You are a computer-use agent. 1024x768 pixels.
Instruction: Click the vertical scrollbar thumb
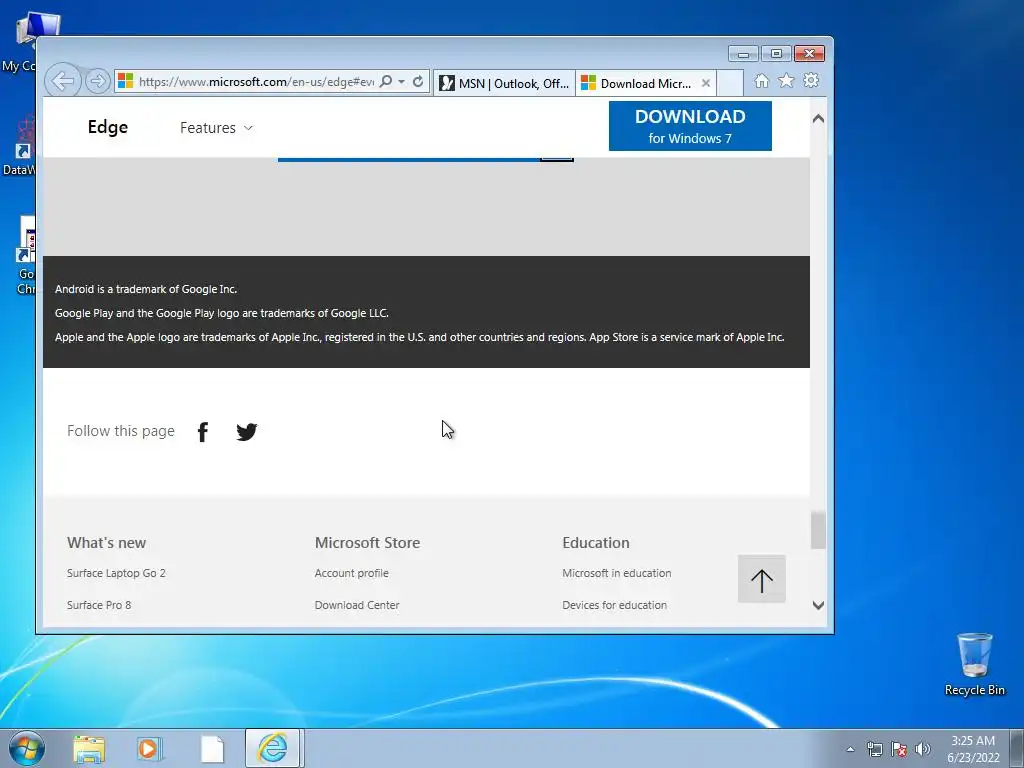click(818, 530)
